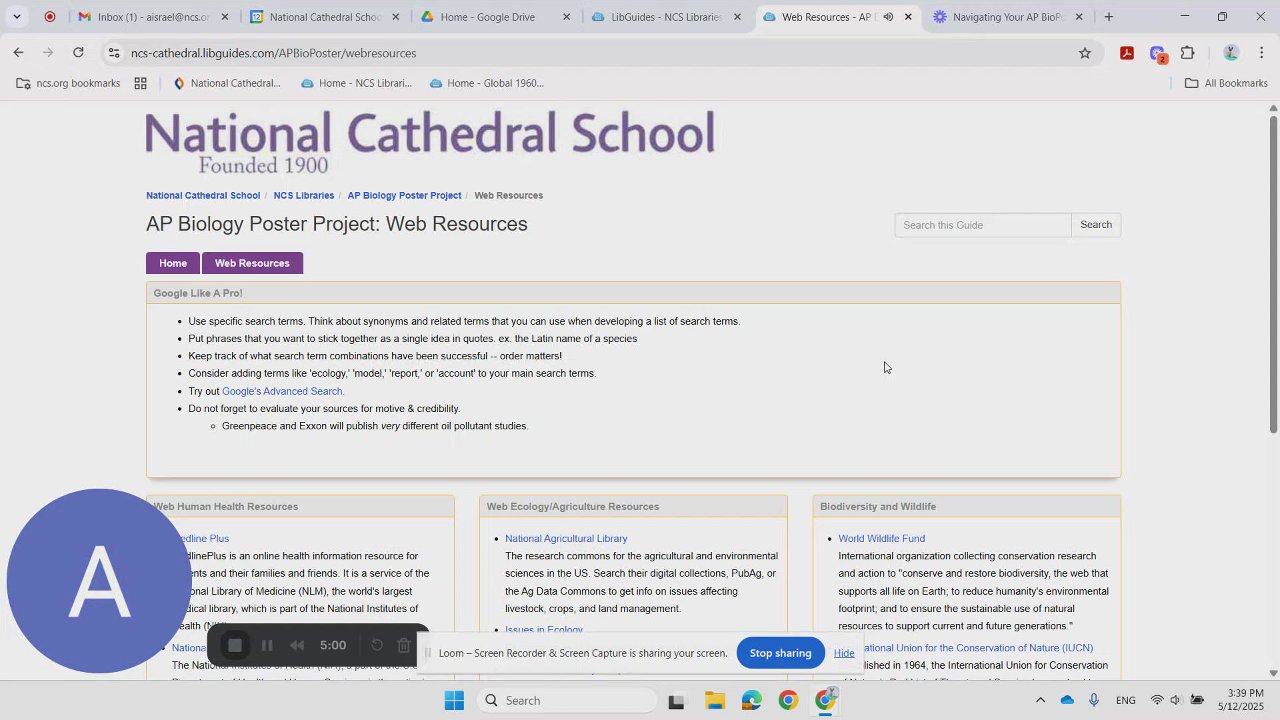Restart the Loom recording
The image size is (1280, 720).
pyautogui.click(x=377, y=646)
